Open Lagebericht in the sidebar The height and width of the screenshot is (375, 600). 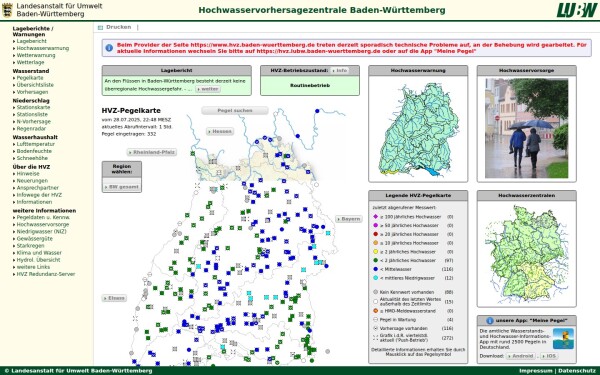pyautogui.click(x=31, y=41)
